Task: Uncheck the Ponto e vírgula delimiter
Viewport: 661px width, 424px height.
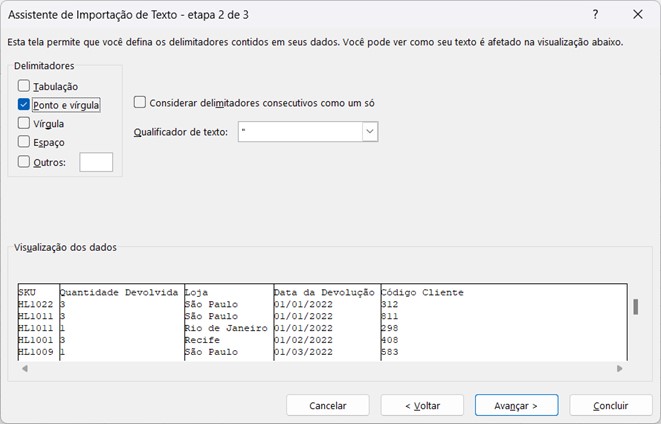Action: coord(24,105)
